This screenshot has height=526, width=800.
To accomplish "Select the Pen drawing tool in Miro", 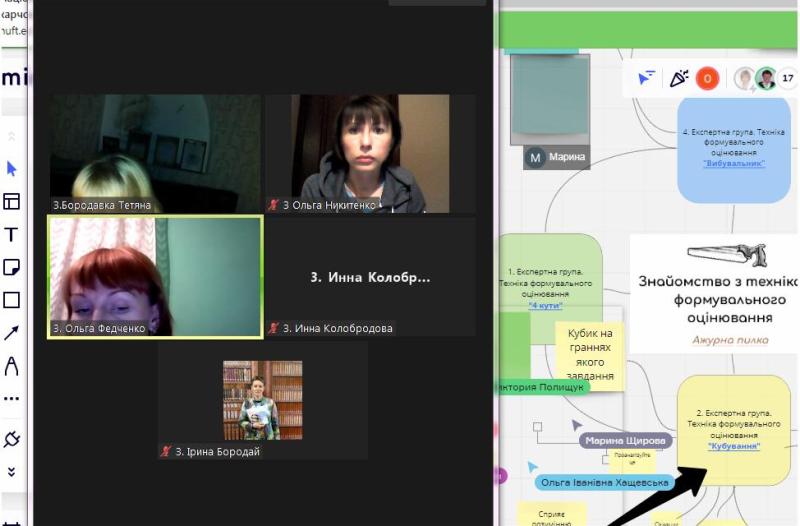I will (x=11, y=366).
